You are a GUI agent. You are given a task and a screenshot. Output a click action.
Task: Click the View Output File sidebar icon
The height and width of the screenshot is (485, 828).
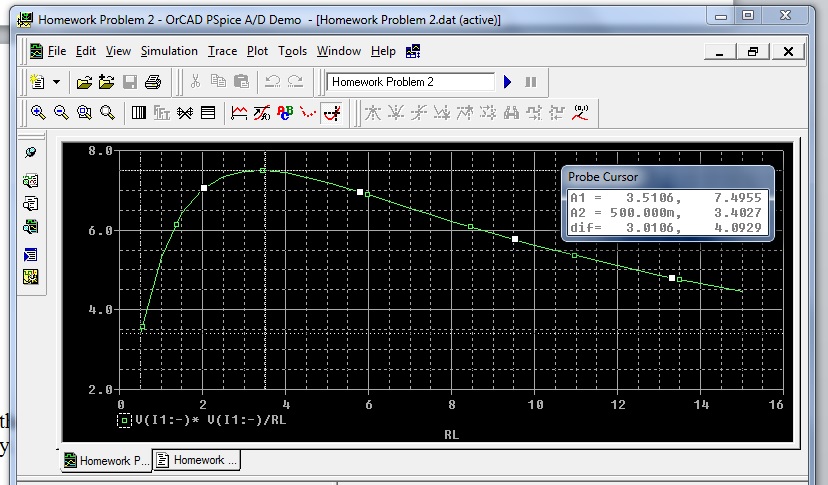point(31,204)
